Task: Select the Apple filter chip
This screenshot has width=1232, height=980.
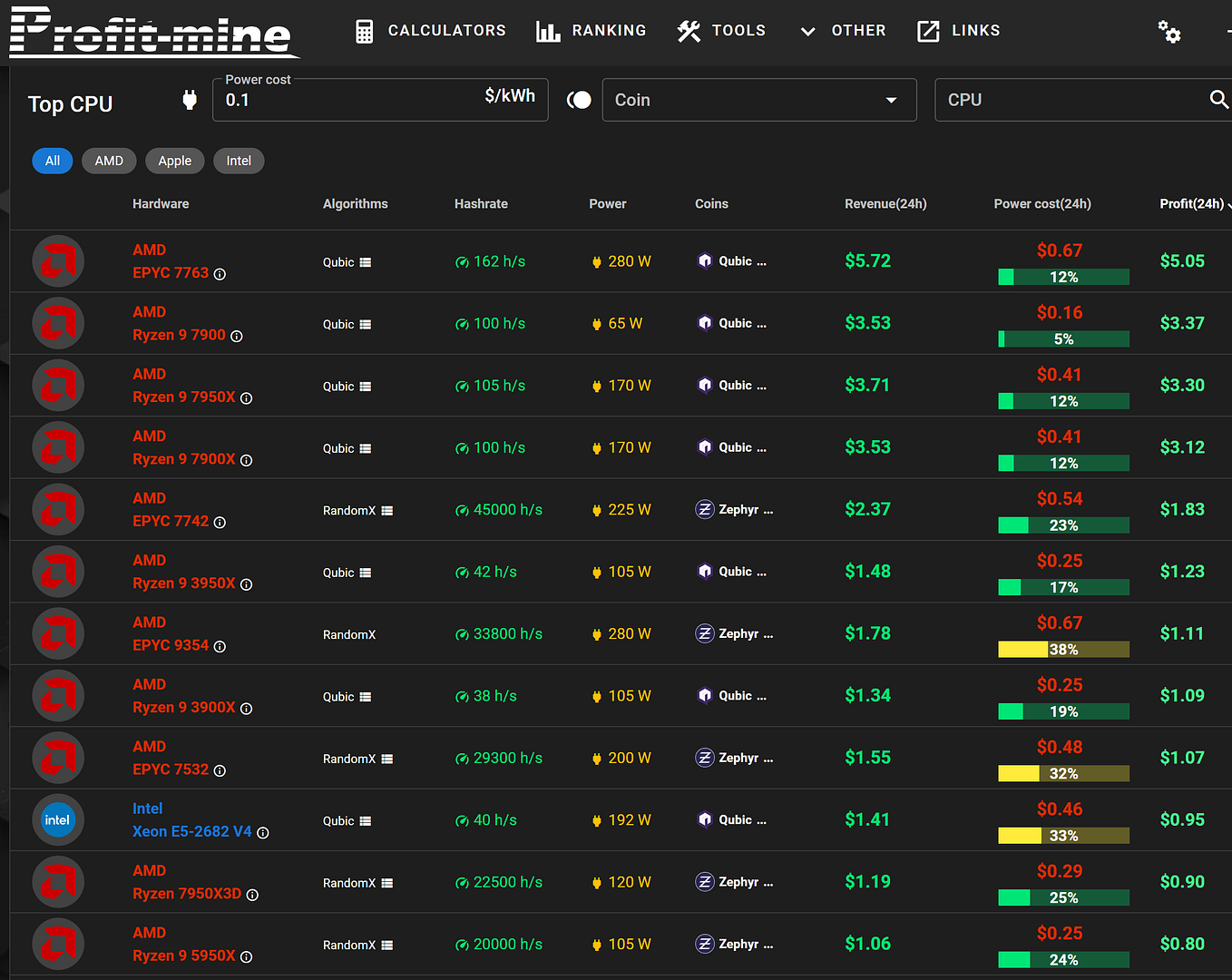Action: pos(175,161)
